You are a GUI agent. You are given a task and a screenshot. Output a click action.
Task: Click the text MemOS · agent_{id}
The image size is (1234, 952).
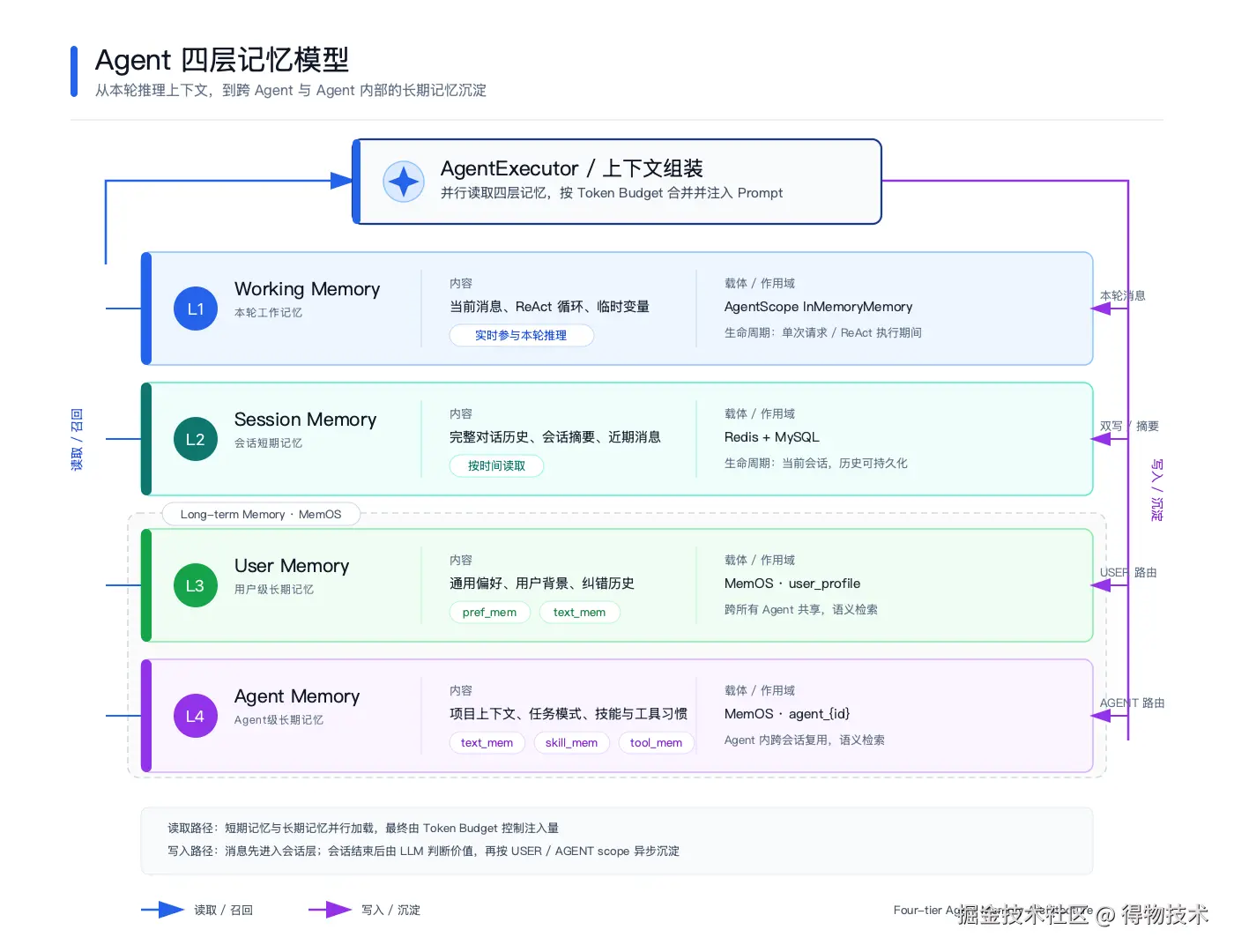coord(787,714)
